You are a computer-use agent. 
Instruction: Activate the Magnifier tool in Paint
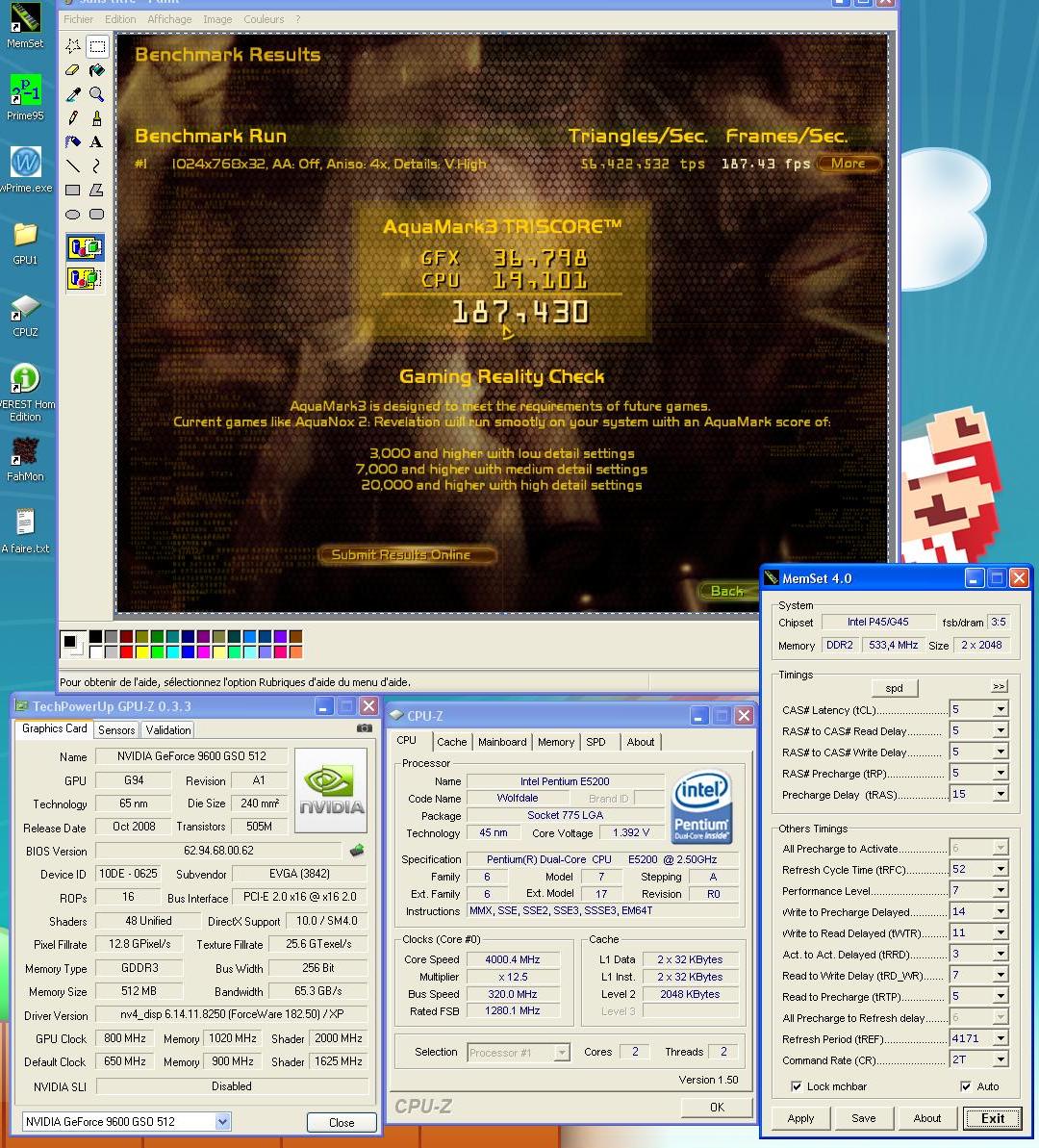(x=96, y=94)
